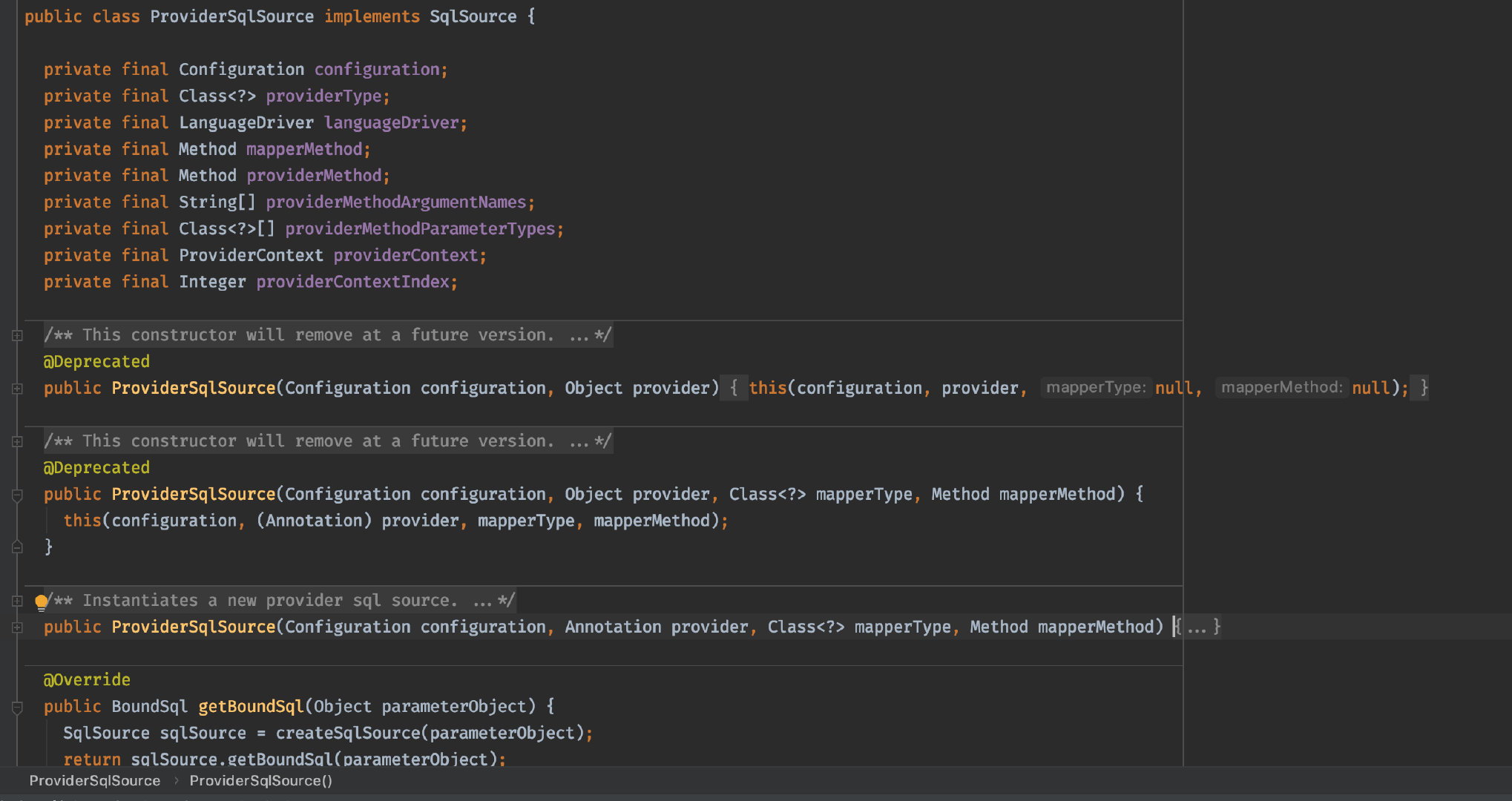Expand Javadoc fold icon above the four-argument Object constructor
The height and width of the screenshot is (801, 1512).
pyautogui.click(x=17, y=441)
